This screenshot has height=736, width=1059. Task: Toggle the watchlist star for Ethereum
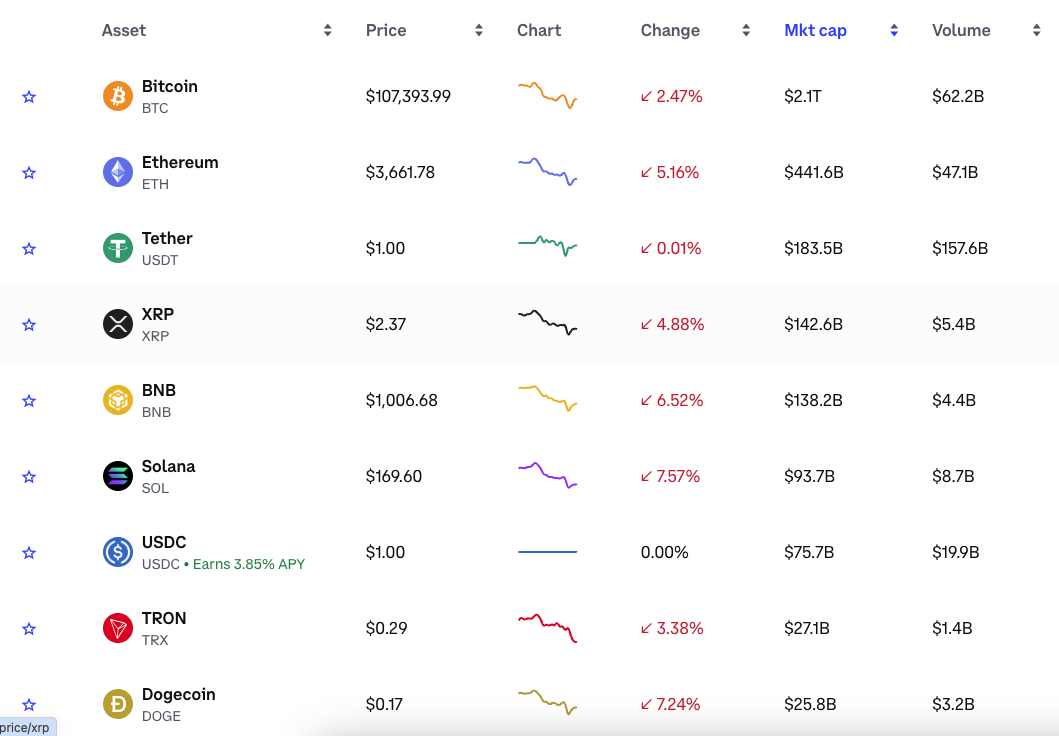click(x=29, y=173)
